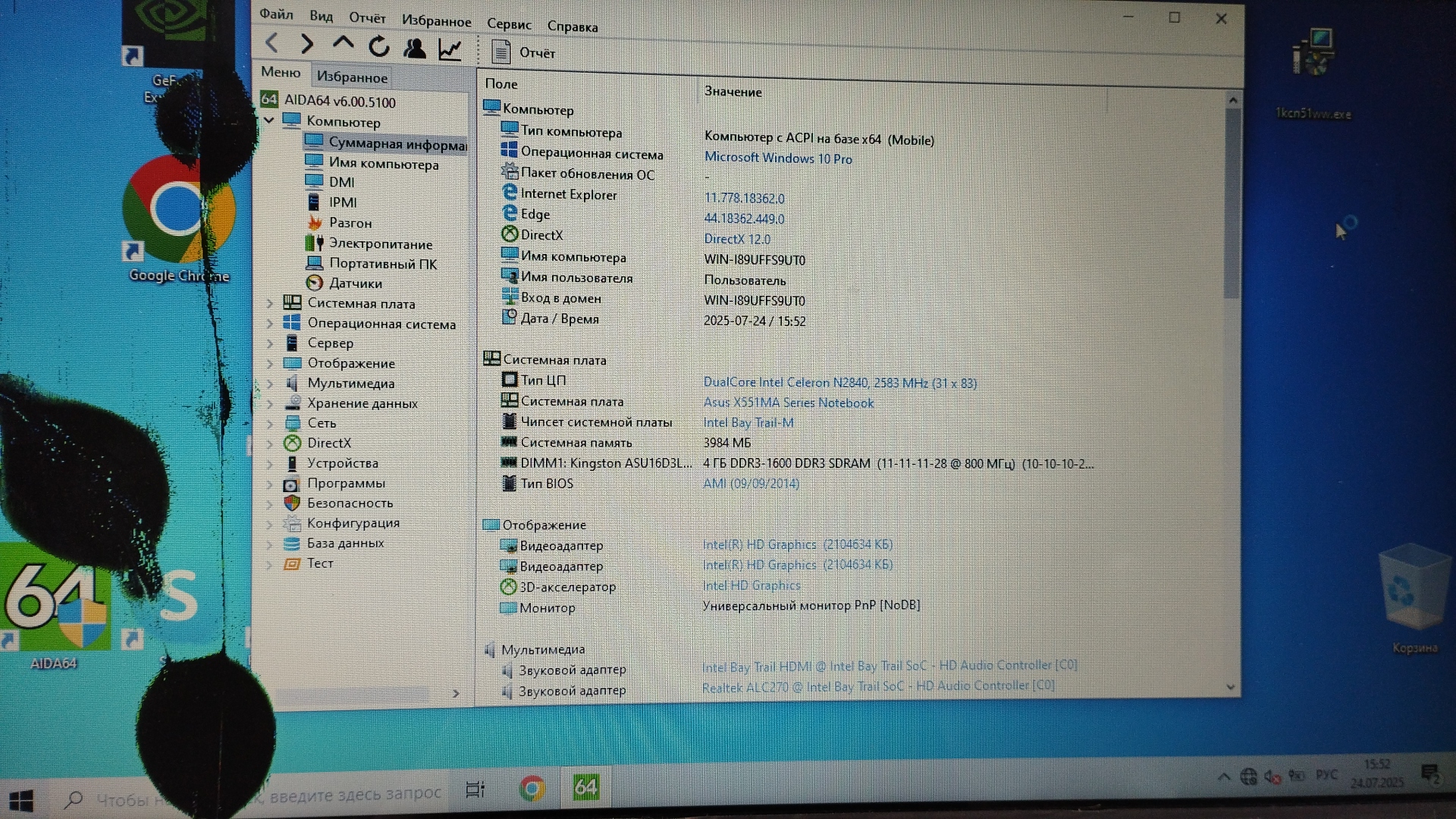Click the vertical scrollbar down arrow
1456x819 pixels.
click(1230, 687)
